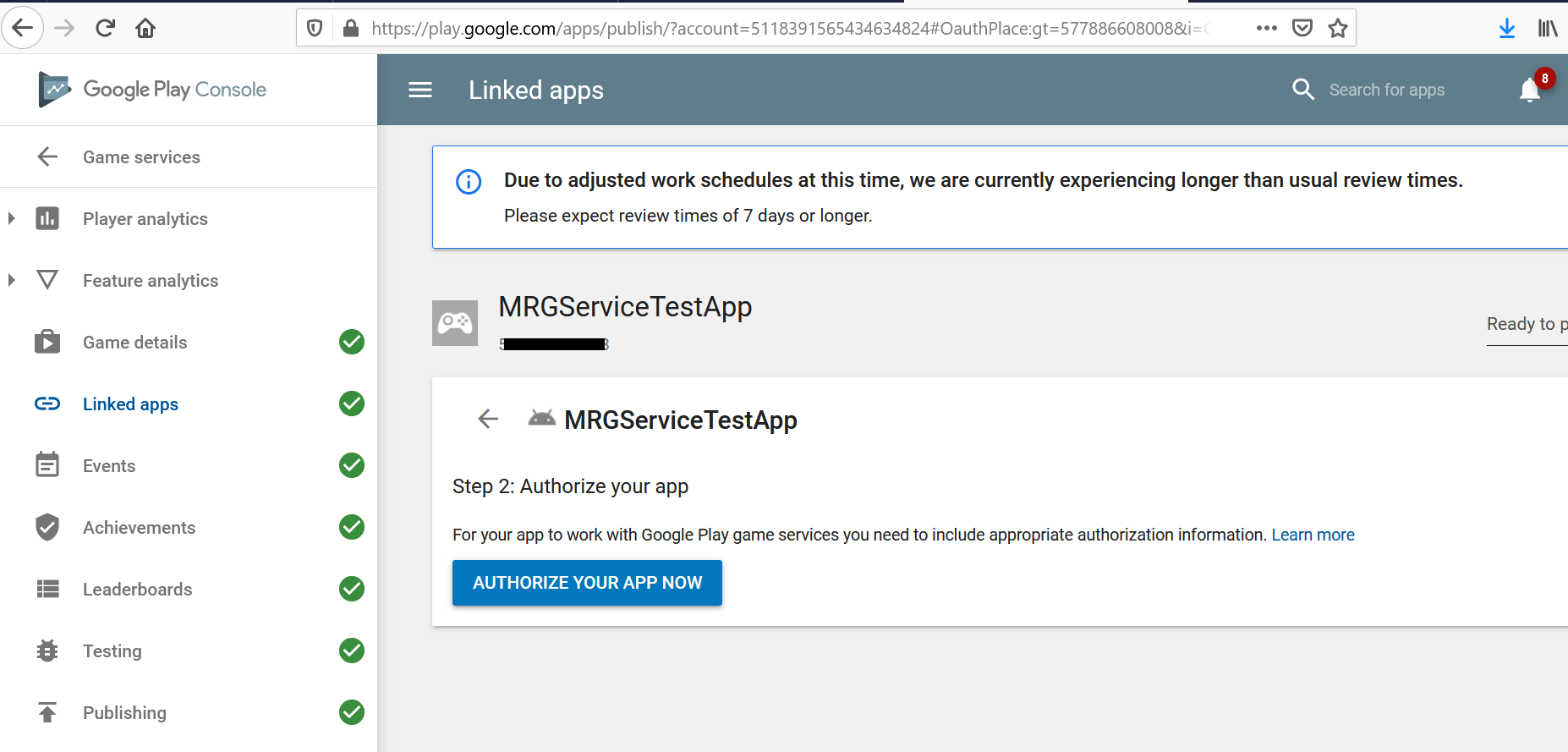Open Feature analytics menu item
This screenshot has height=752, width=1568.
[151, 281]
